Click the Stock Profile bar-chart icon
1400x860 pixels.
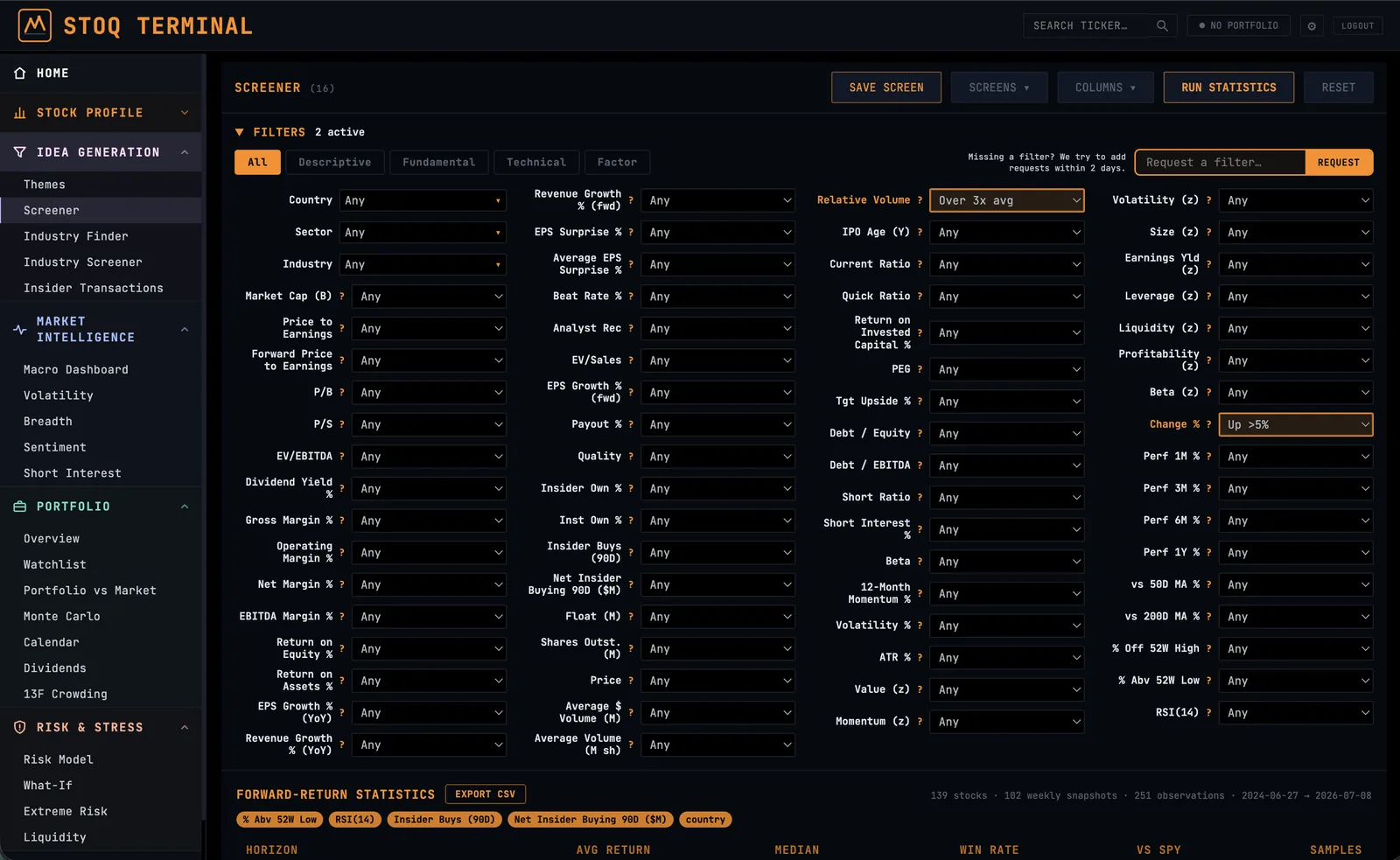(20, 113)
